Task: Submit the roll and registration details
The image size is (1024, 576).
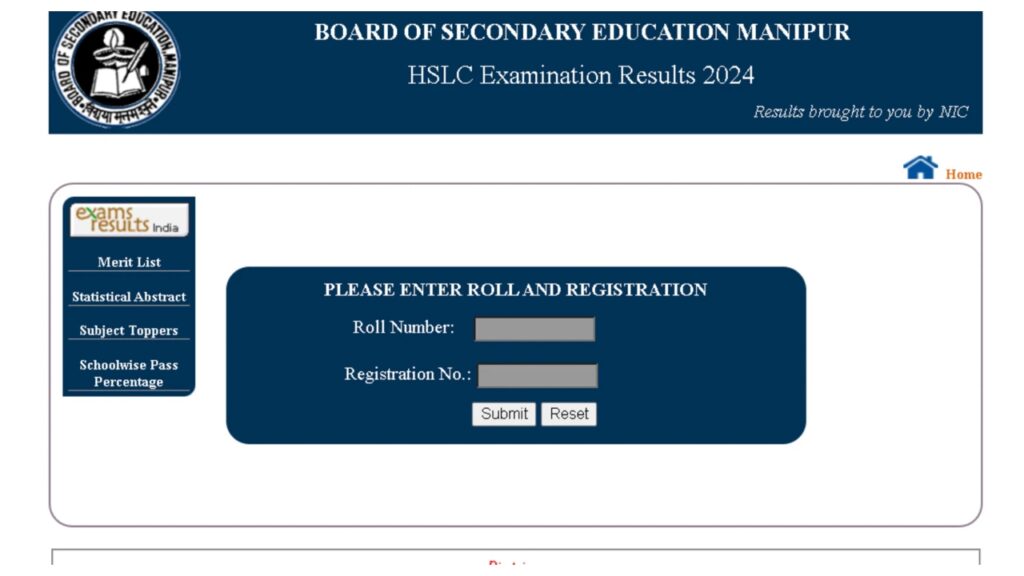Action: 503,413
